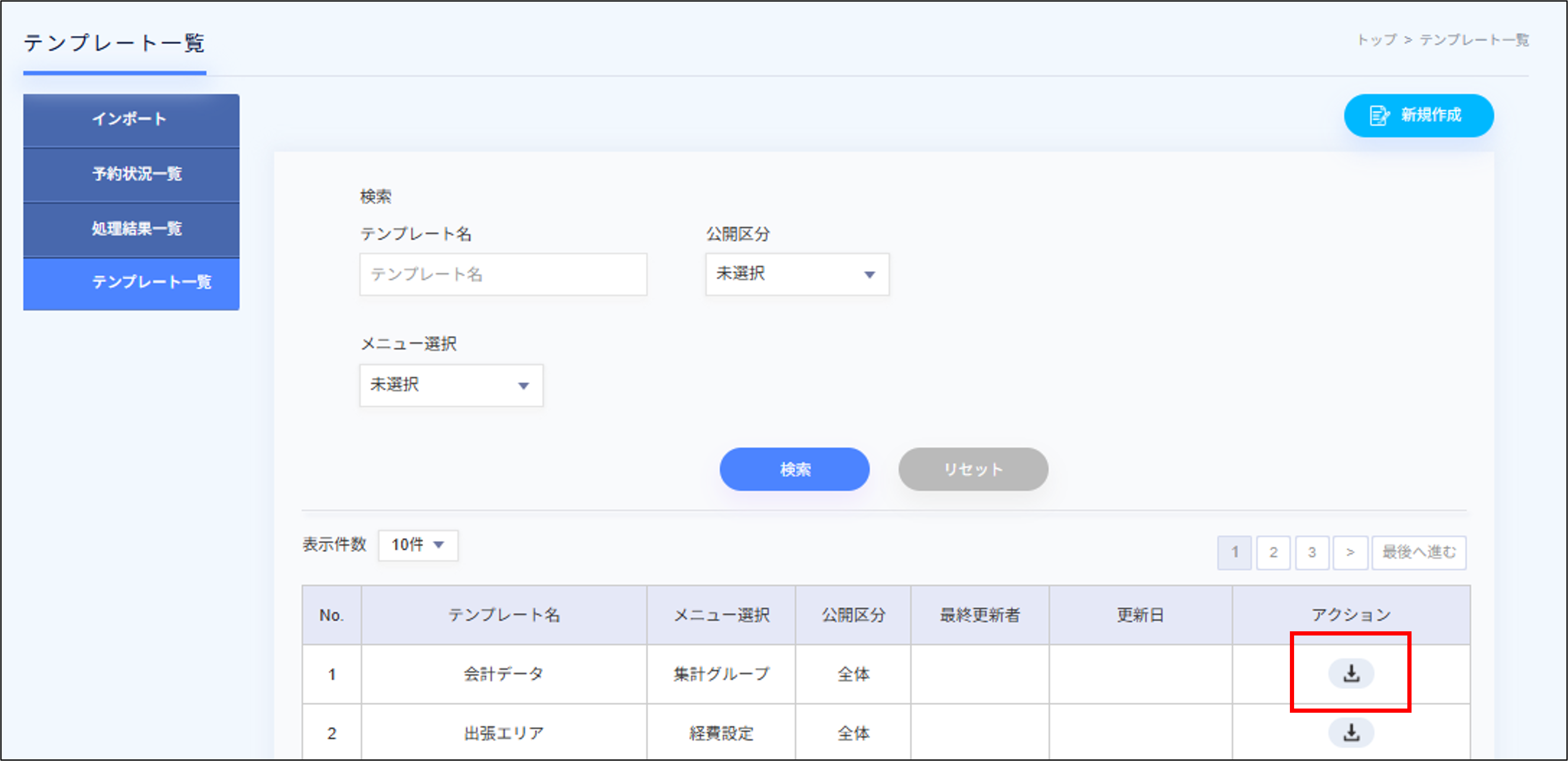
Task: Open the 予約状況一覧 sidebar section
Action: [x=130, y=174]
